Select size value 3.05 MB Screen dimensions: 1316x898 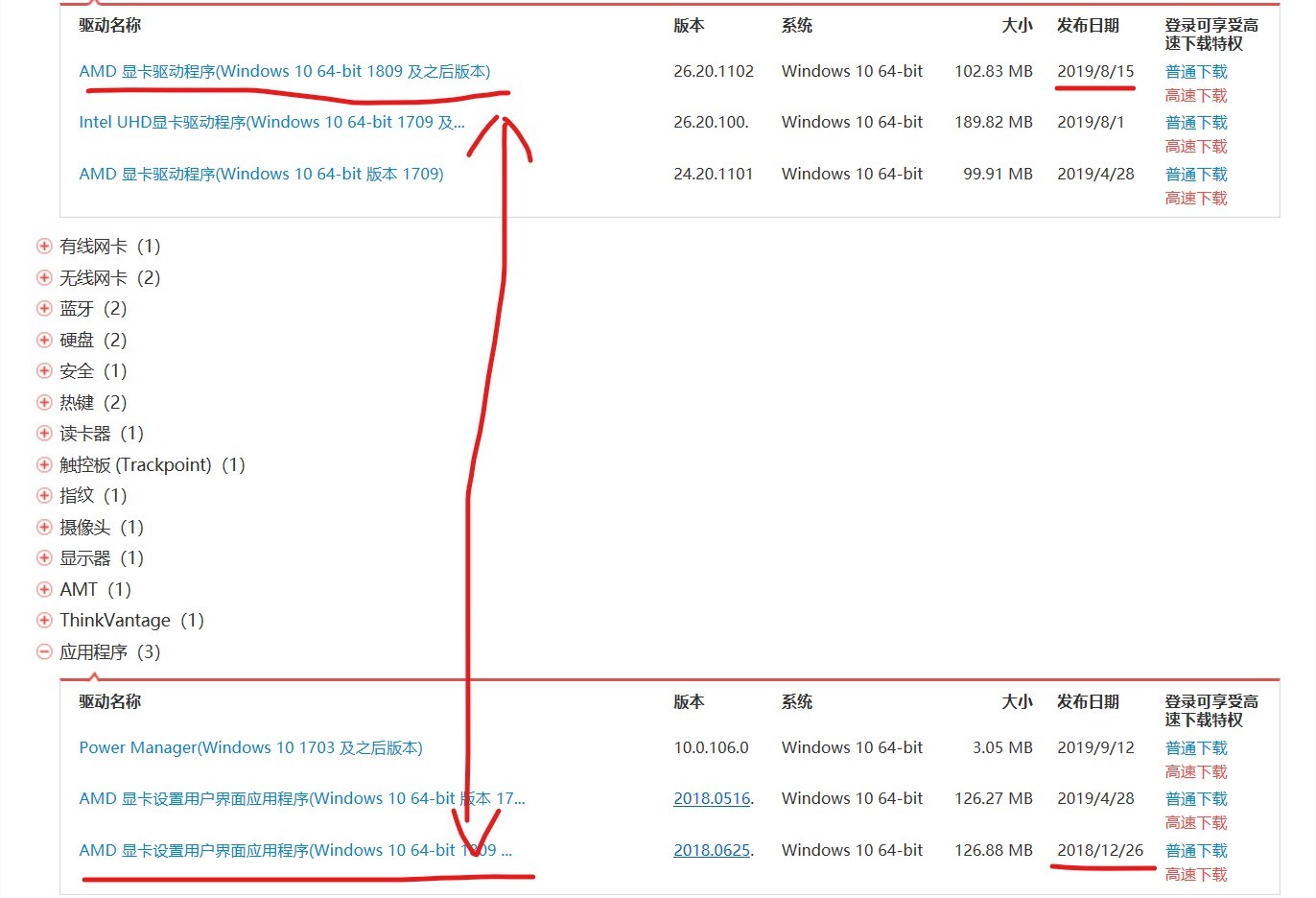pyautogui.click(x=1002, y=747)
